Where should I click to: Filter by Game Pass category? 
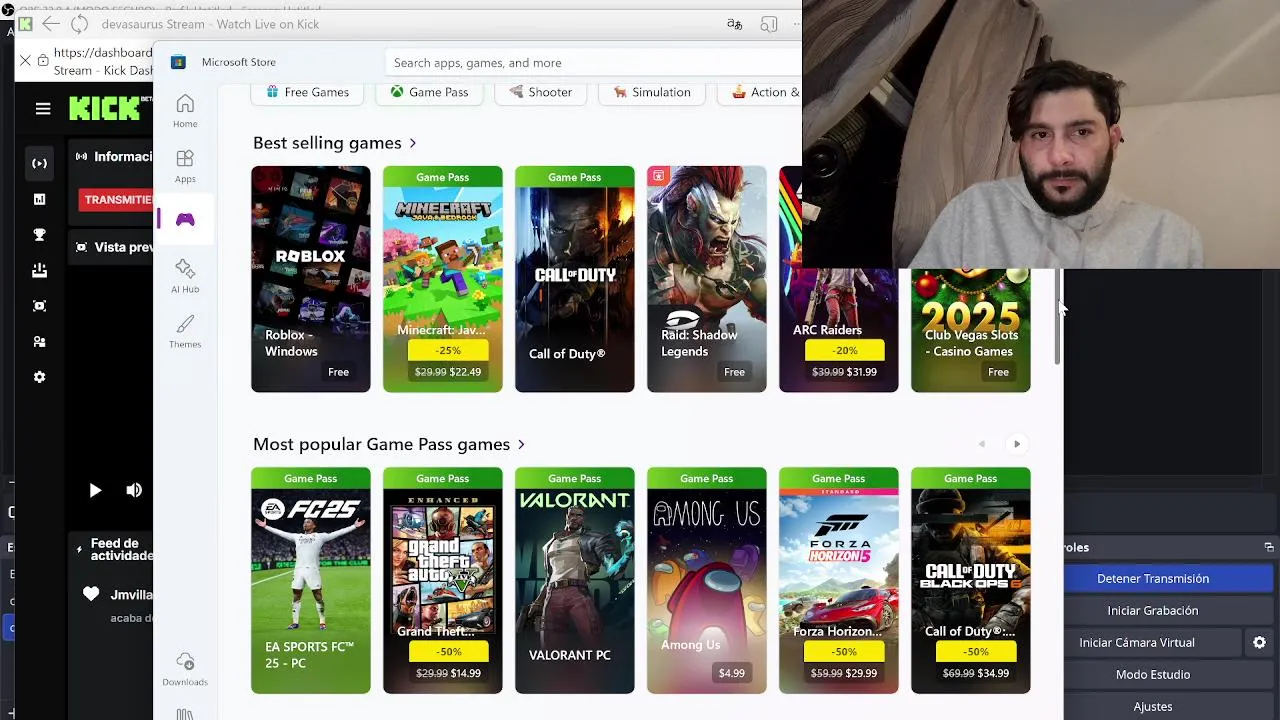pyautogui.click(x=429, y=92)
